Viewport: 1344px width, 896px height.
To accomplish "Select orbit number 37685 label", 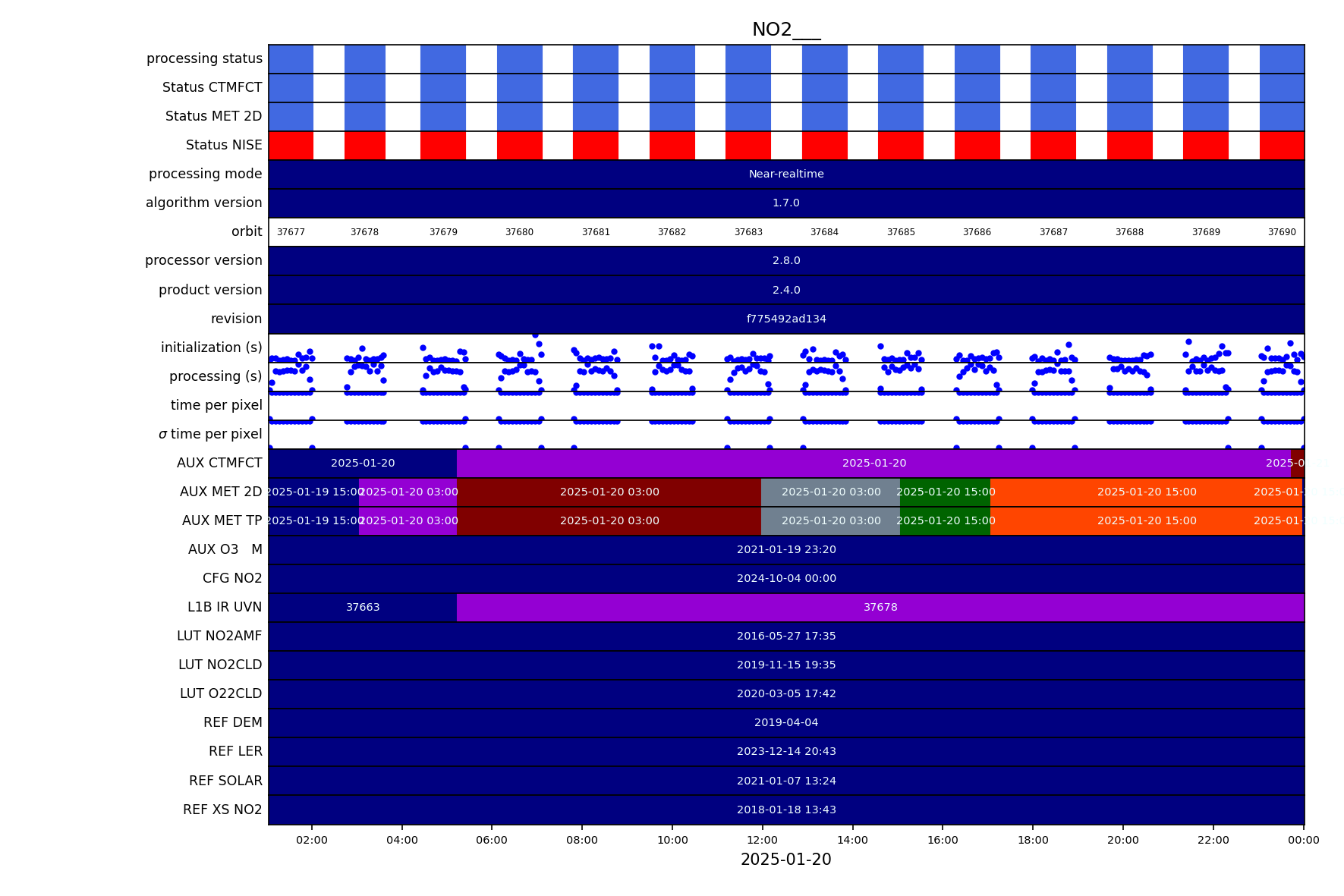I will [x=901, y=232].
